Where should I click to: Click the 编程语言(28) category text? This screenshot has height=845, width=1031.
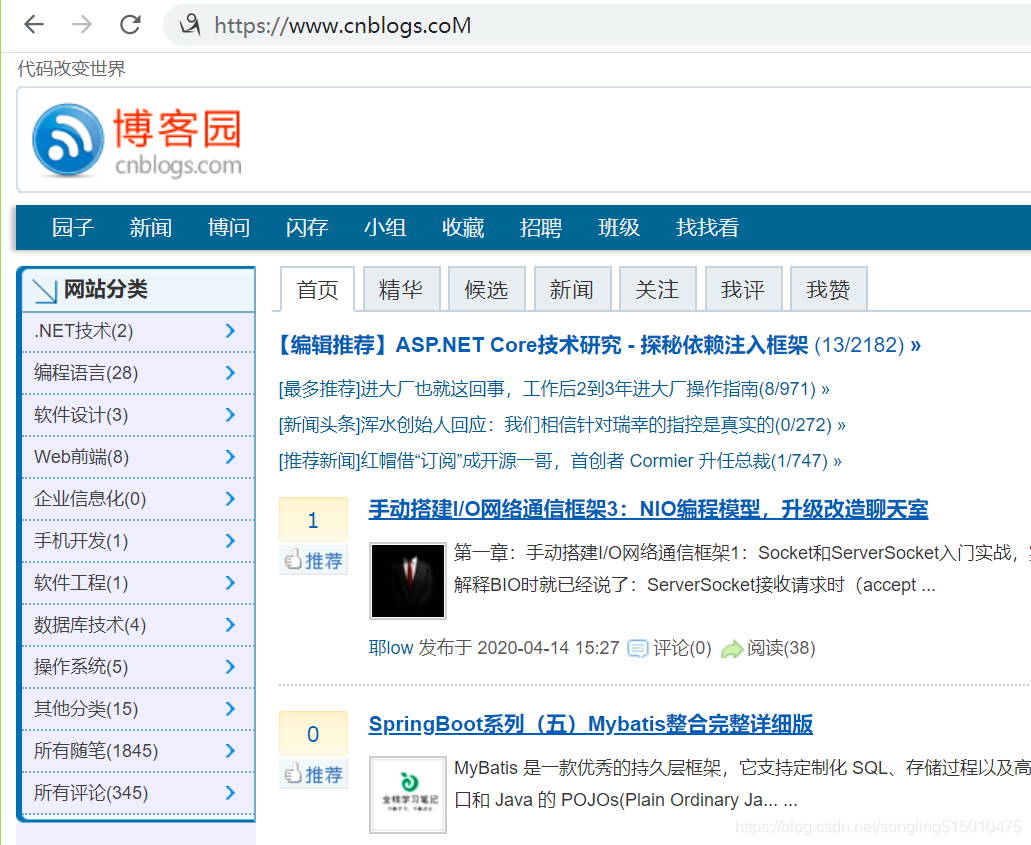pyautogui.click(x=86, y=373)
